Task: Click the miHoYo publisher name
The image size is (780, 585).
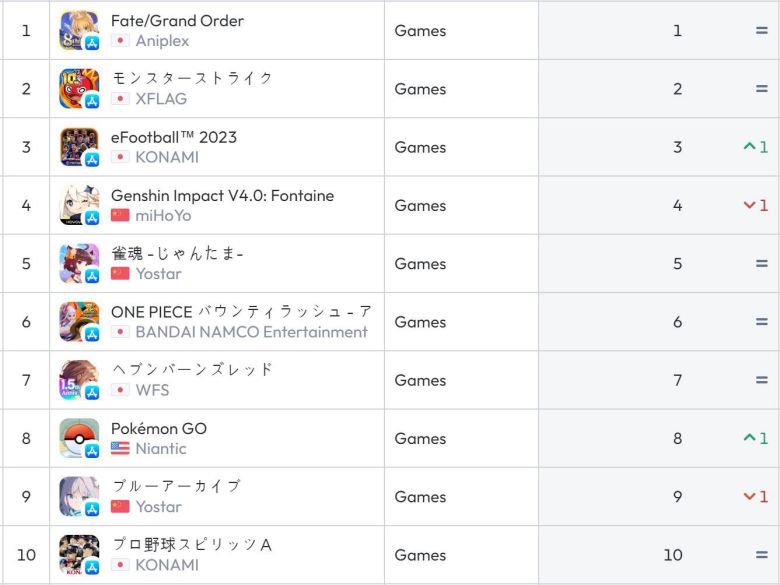Action: [163, 216]
